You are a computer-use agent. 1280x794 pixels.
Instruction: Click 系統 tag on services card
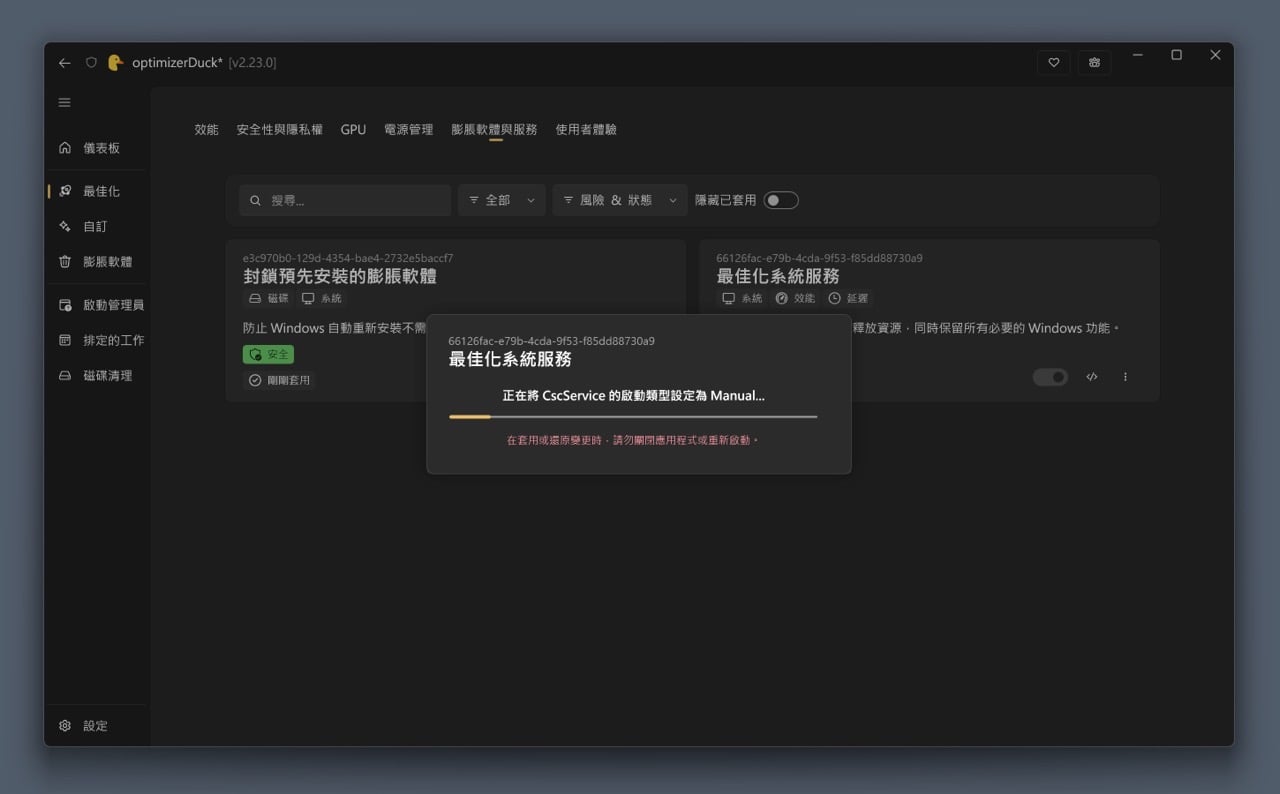tap(742, 298)
